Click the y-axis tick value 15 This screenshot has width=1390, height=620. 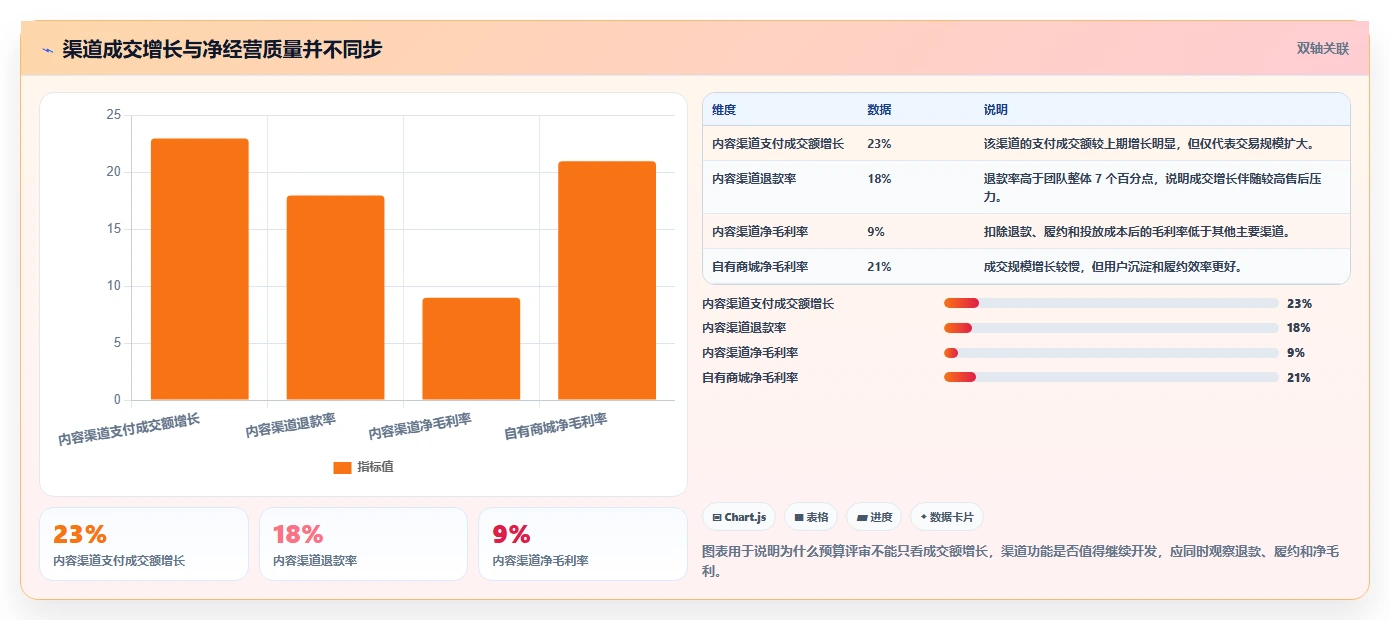click(x=113, y=229)
